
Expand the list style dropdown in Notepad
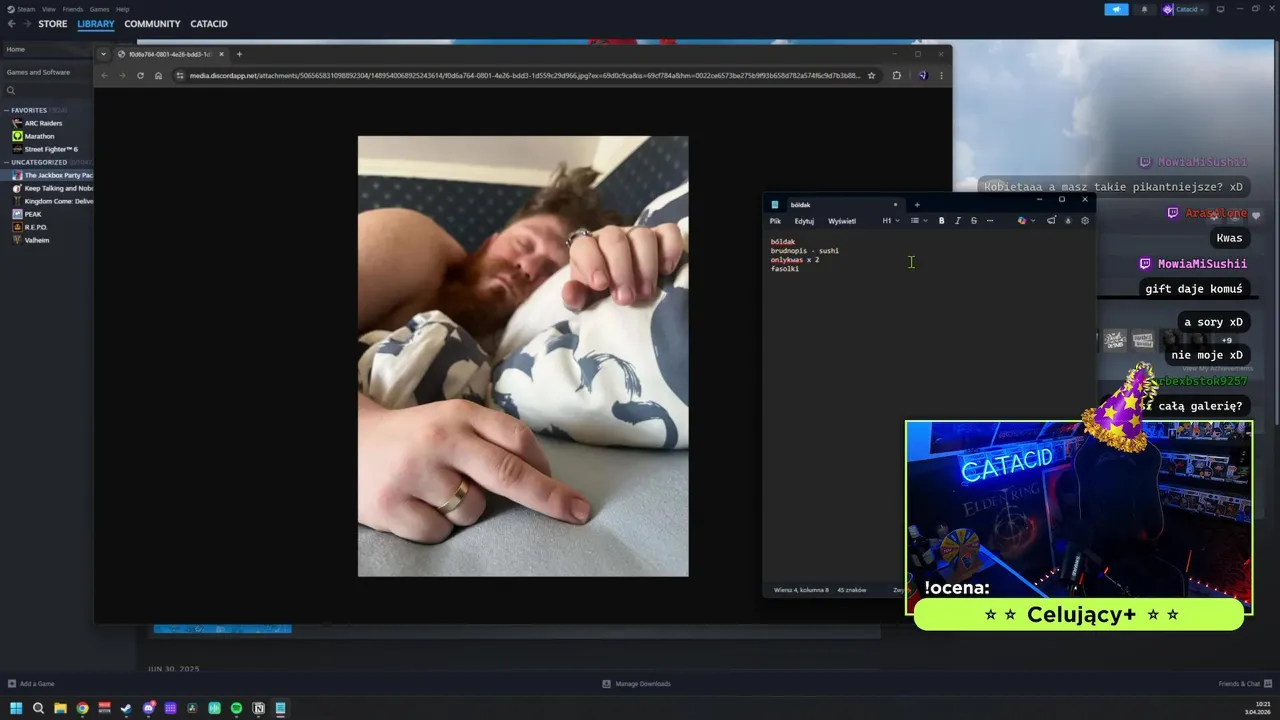tap(919, 221)
